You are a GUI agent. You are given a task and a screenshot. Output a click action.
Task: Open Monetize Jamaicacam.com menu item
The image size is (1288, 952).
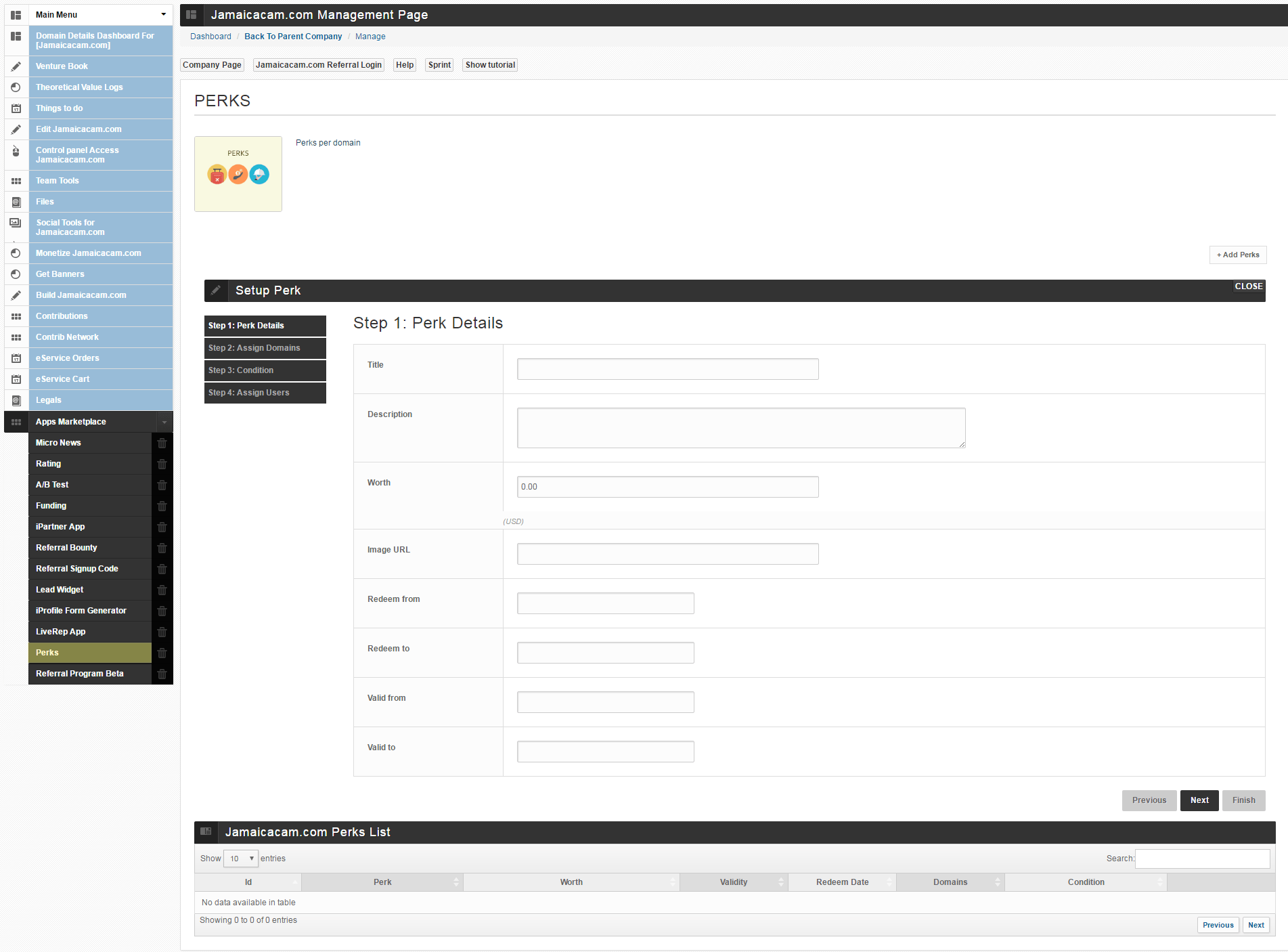point(100,253)
